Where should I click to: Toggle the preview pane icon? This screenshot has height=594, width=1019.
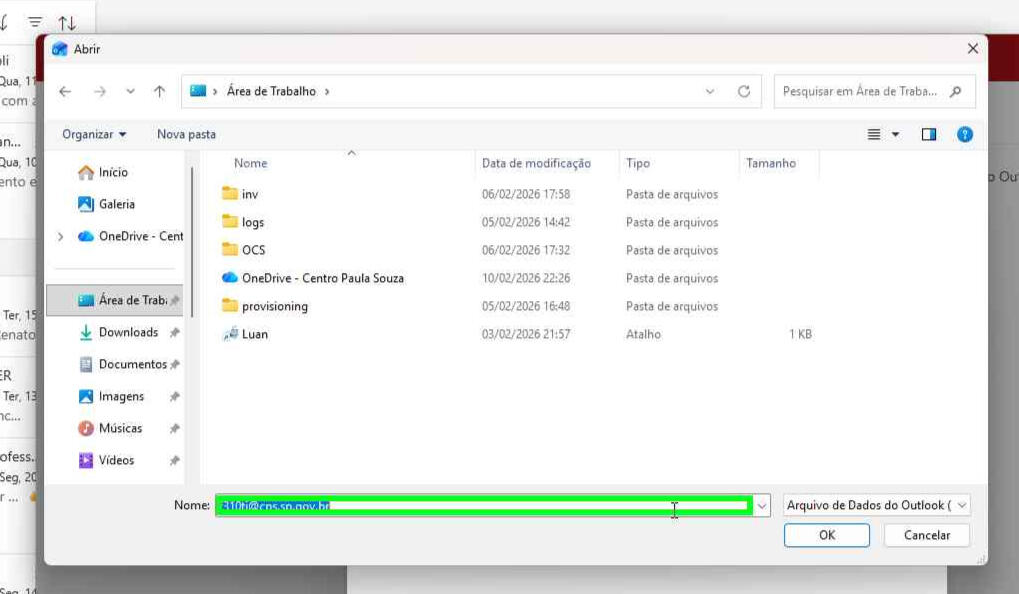click(x=928, y=134)
